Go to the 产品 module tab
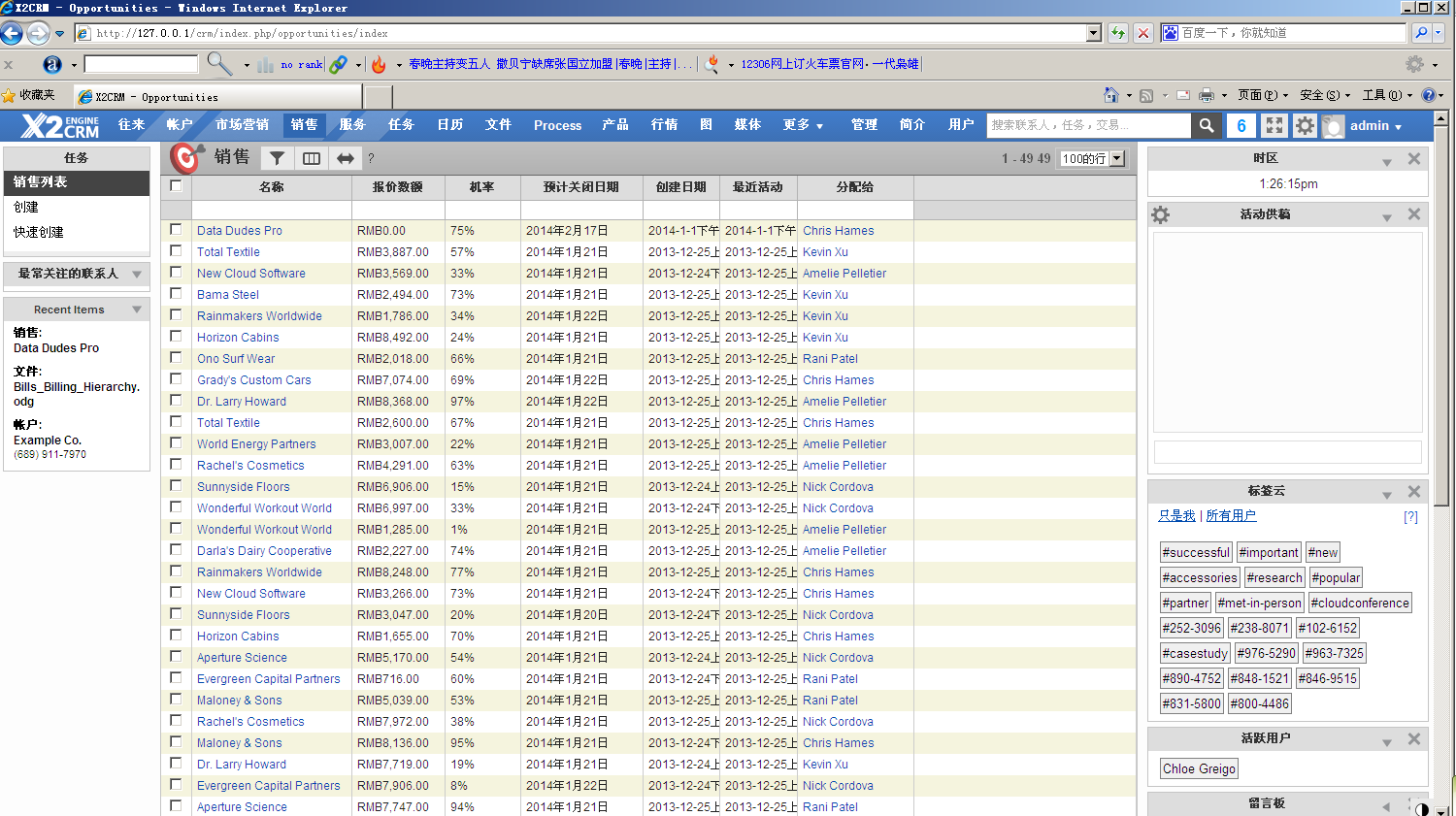Viewport: 1456px width, 816px height. [615, 125]
